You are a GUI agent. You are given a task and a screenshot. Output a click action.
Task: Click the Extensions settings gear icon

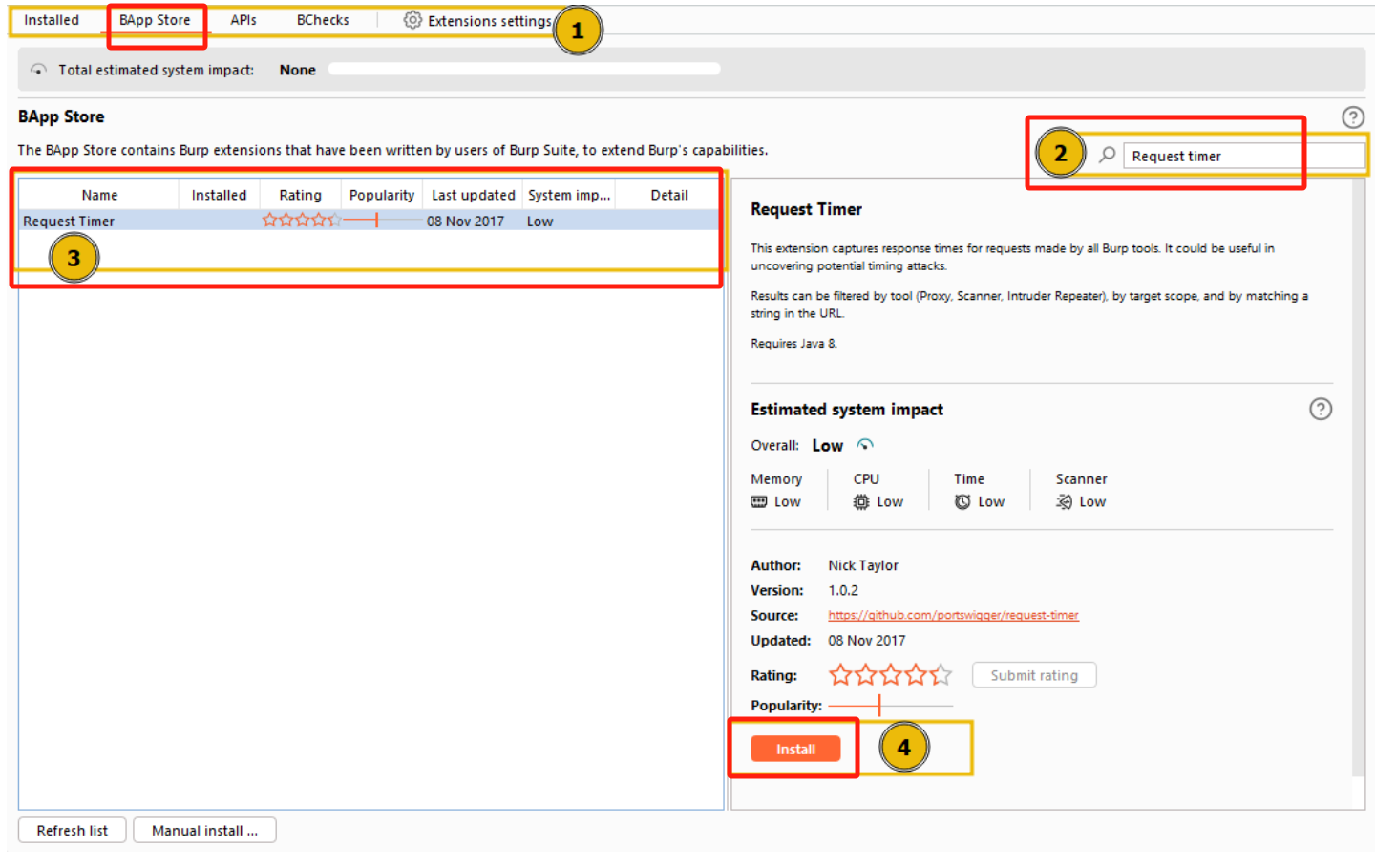tap(412, 20)
